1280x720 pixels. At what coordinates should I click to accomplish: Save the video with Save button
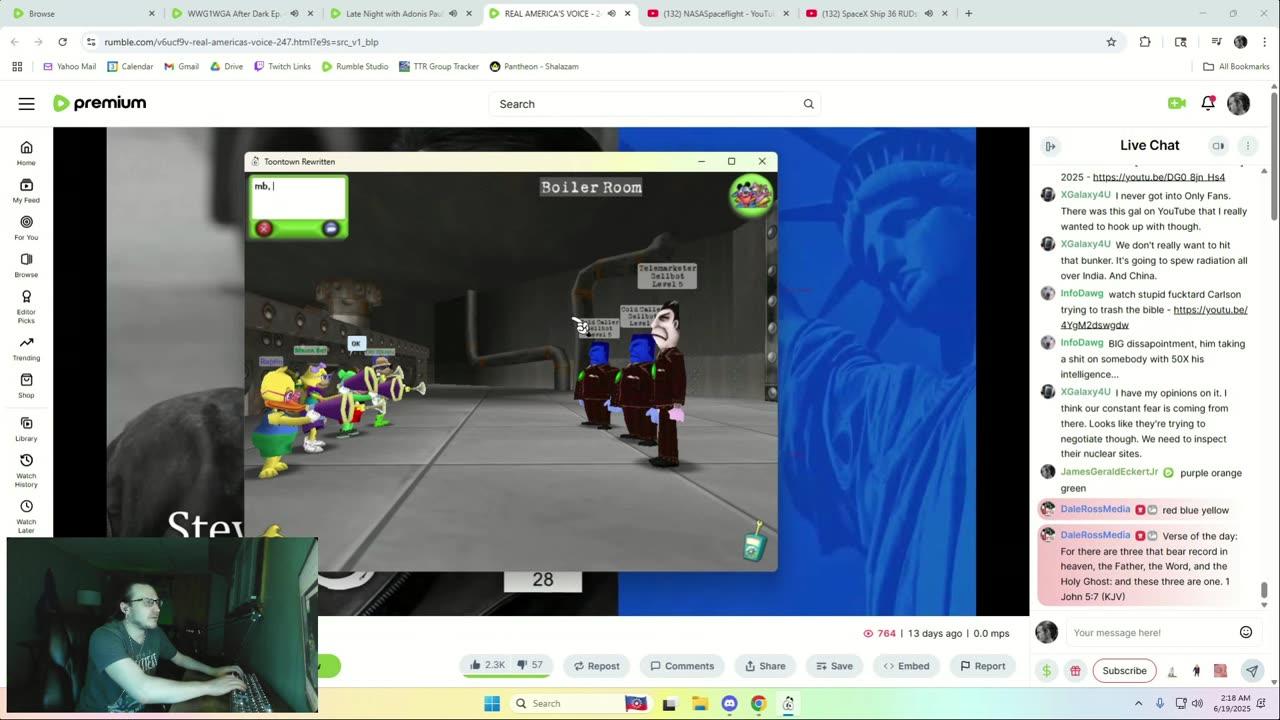pyautogui.click(x=834, y=666)
